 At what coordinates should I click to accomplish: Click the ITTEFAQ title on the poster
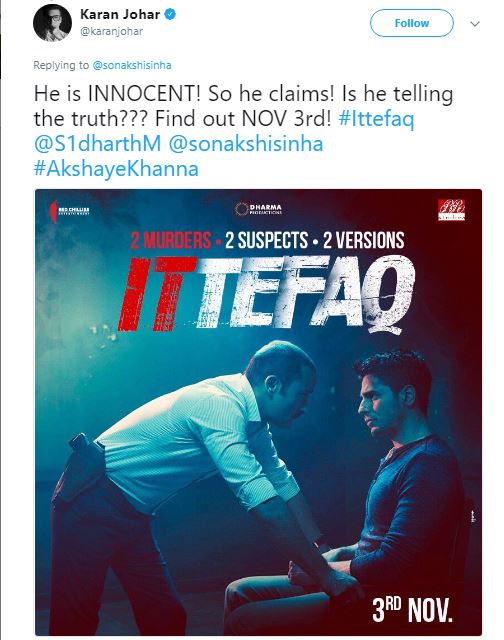point(266,293)
